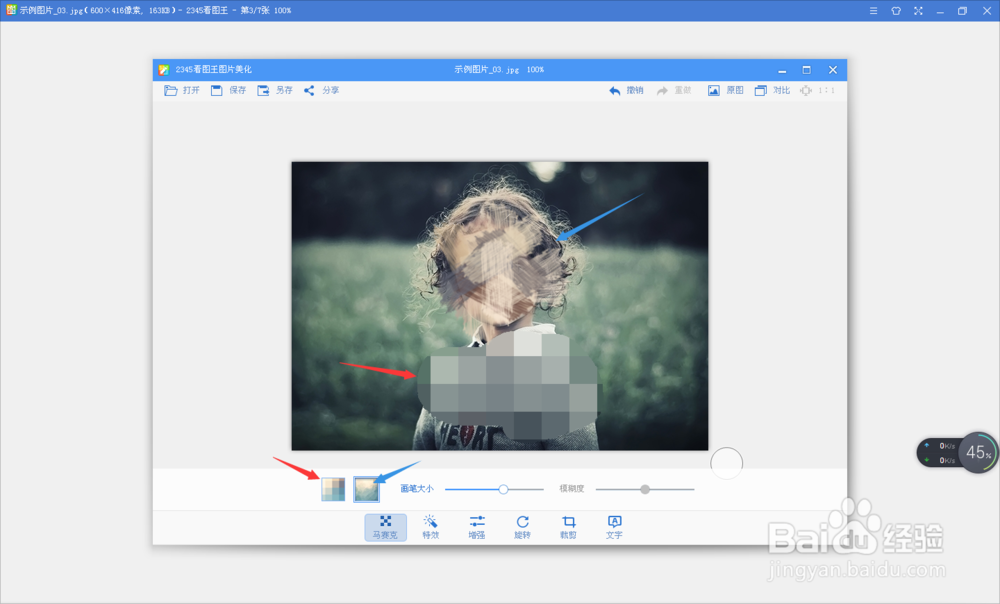The image size is (1000, 604).
Task: Restore the 2345看图王 viewer window
Action: click(x=962, y=11)
